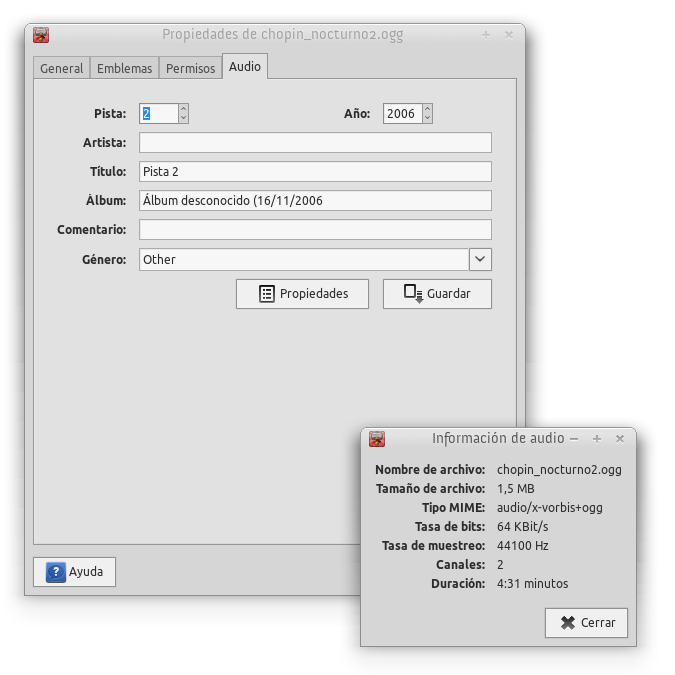Screen dimensions: 675x675
Task: Minimize the Información de audio window
Action: pyautogui.click(x=574, y=439)
